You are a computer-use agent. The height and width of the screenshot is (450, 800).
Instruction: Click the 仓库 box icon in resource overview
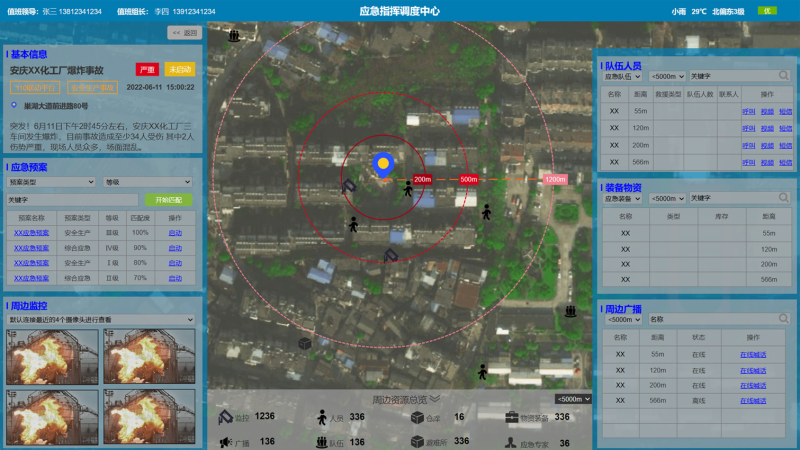417,417
